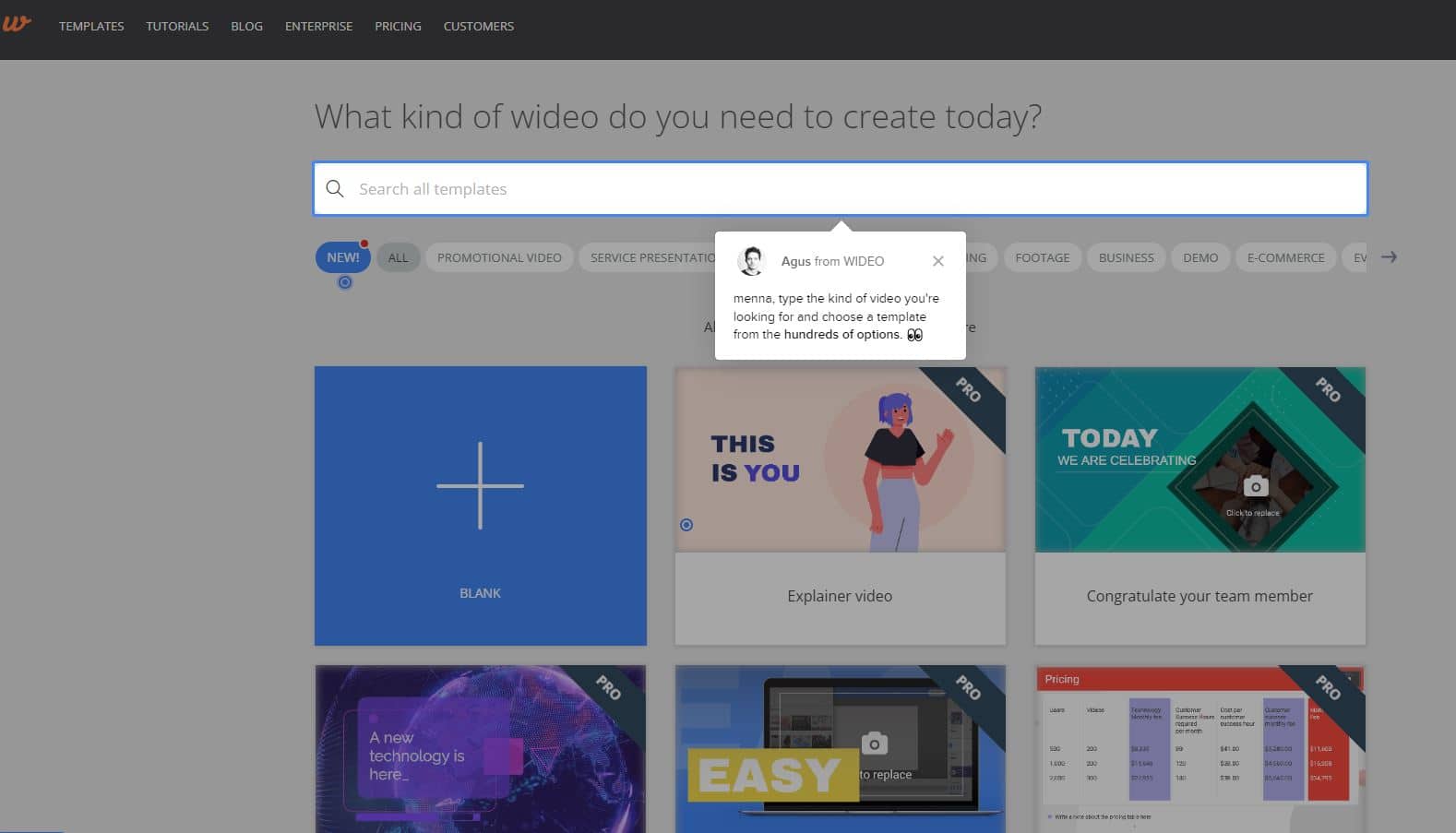Filter by E-COMMERCE category
Viewport: 1456px width, 833px height.
coord(1285,257)
